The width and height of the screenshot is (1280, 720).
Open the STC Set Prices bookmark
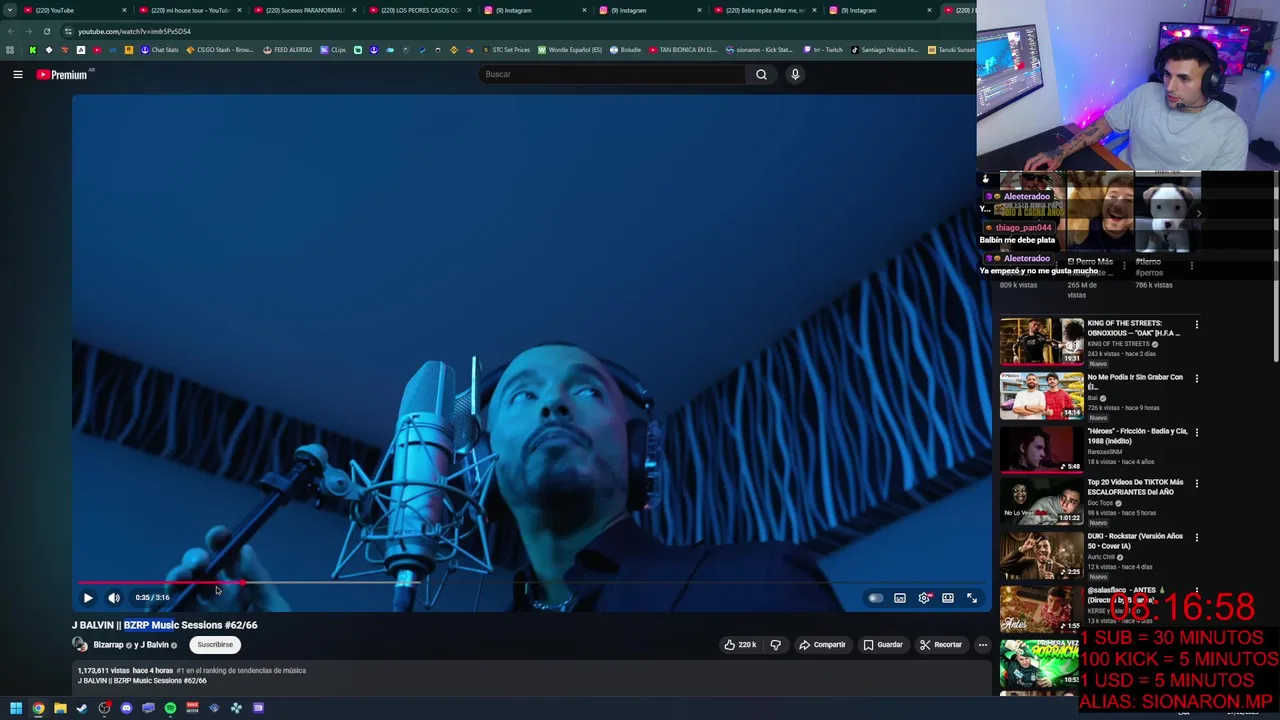(x=506, y=50)
